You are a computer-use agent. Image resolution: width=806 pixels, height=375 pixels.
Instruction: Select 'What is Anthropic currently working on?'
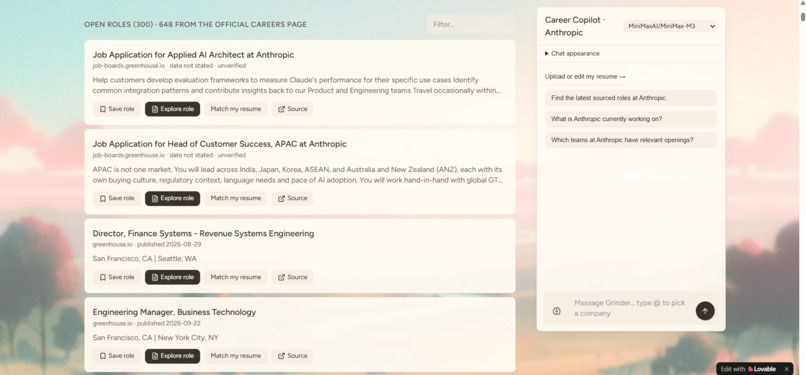[631, 119]
